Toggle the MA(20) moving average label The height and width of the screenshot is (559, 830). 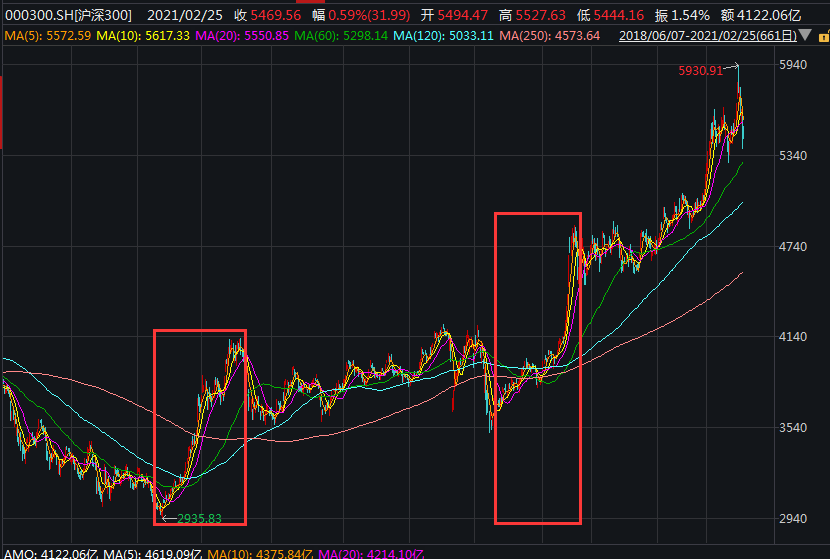point(244,36)
